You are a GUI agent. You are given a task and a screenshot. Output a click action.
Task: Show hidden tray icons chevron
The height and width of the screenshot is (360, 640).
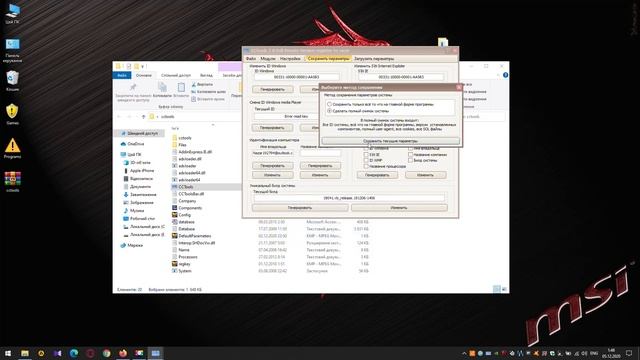[464, 353]
